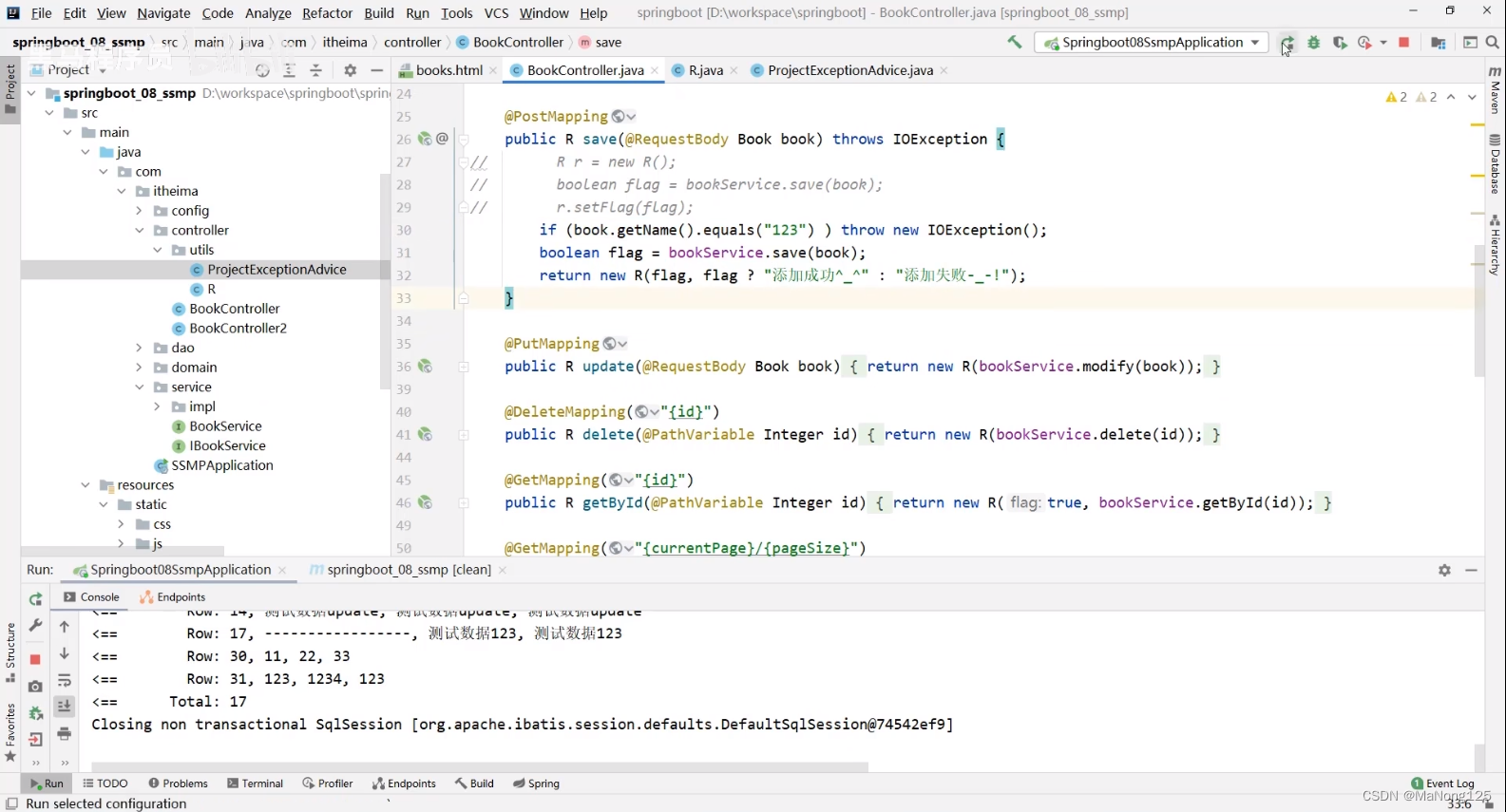1506x812 pixels.
Task: Hide the Project panel with minus icon
Action: [377, 70]
